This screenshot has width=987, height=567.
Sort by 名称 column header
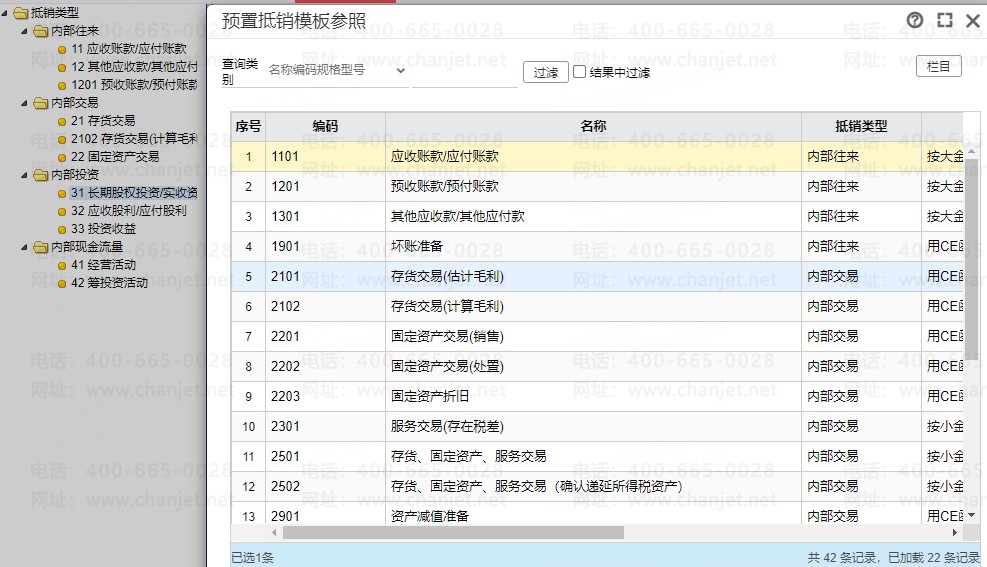(x=593, y=126)
